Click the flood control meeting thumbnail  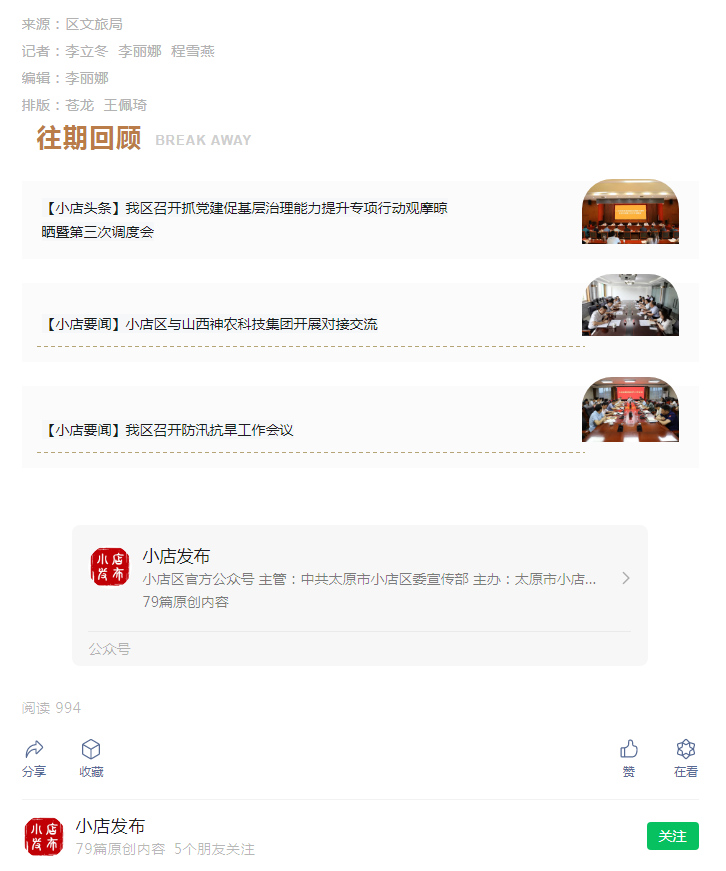(630, 409)
